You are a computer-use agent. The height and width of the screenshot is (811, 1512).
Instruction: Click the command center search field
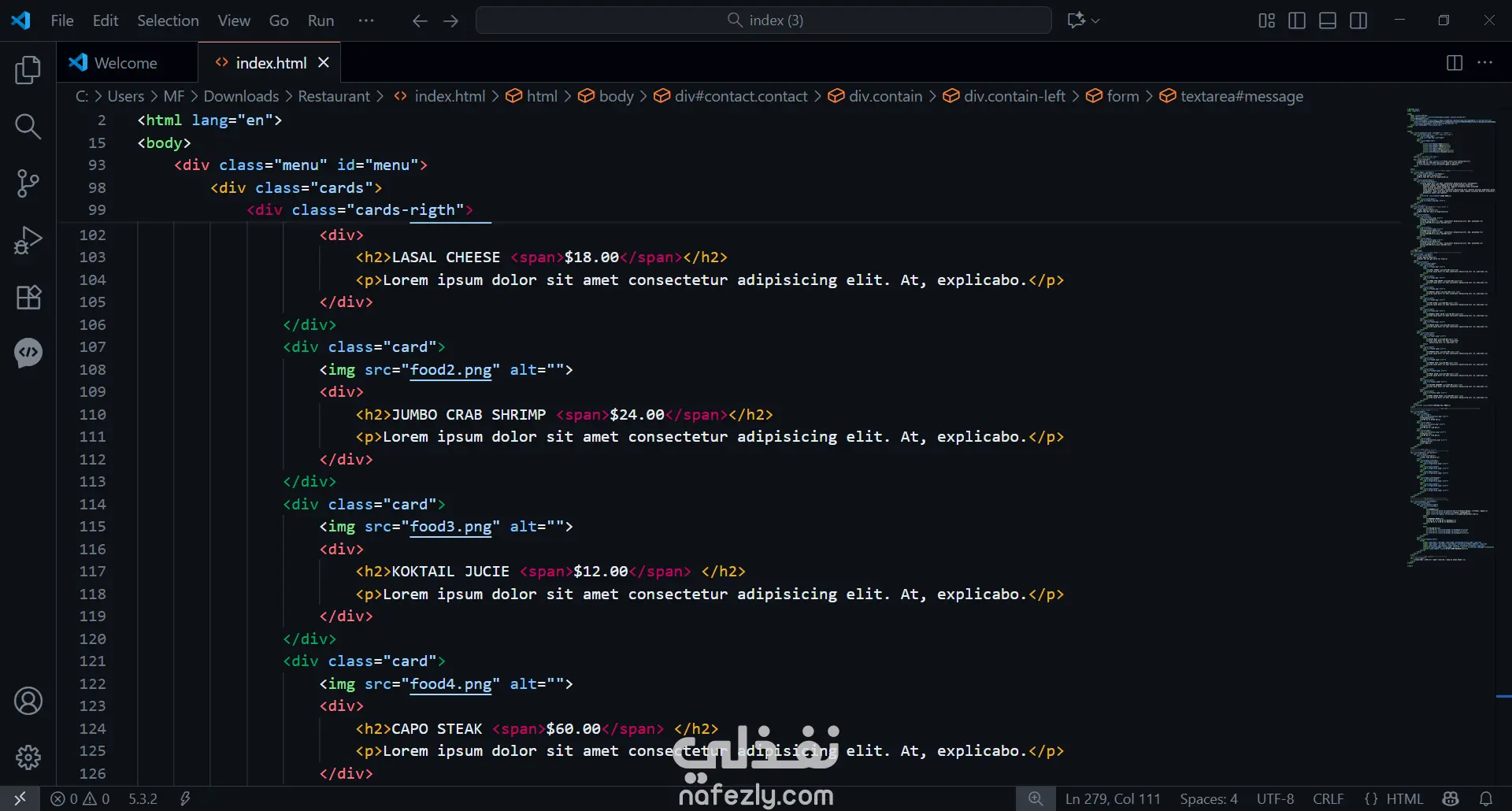[x=764, y=20]
